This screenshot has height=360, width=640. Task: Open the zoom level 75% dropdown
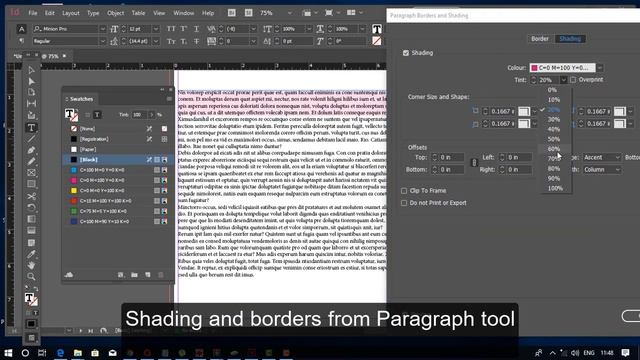[289, 13]
